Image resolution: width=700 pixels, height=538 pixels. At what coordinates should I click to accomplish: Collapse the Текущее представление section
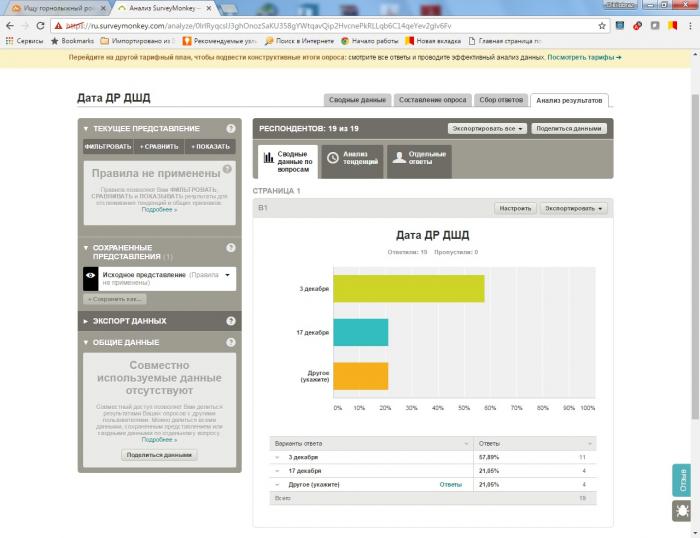tap(86, 129)
